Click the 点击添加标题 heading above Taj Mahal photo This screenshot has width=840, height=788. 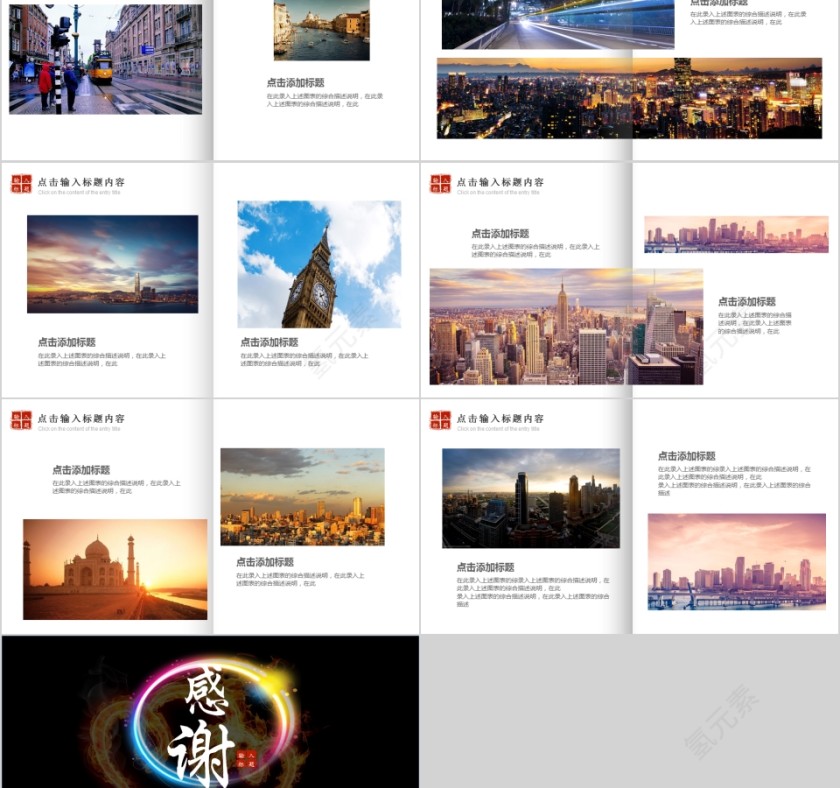(x=81, y=470)
